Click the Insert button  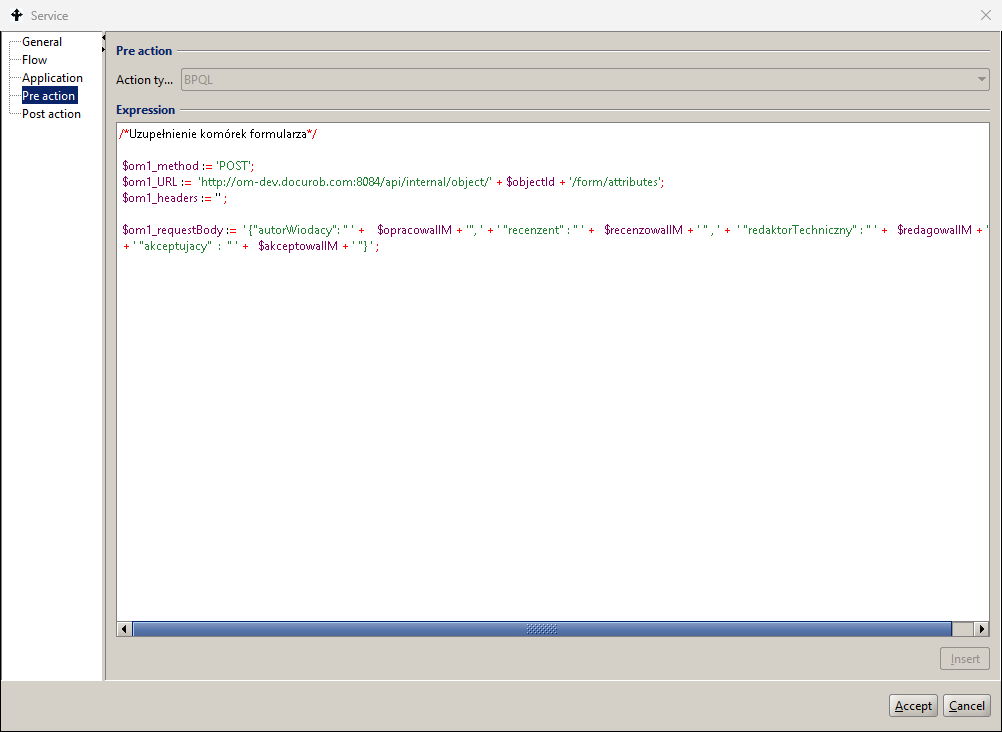point(964,659)
